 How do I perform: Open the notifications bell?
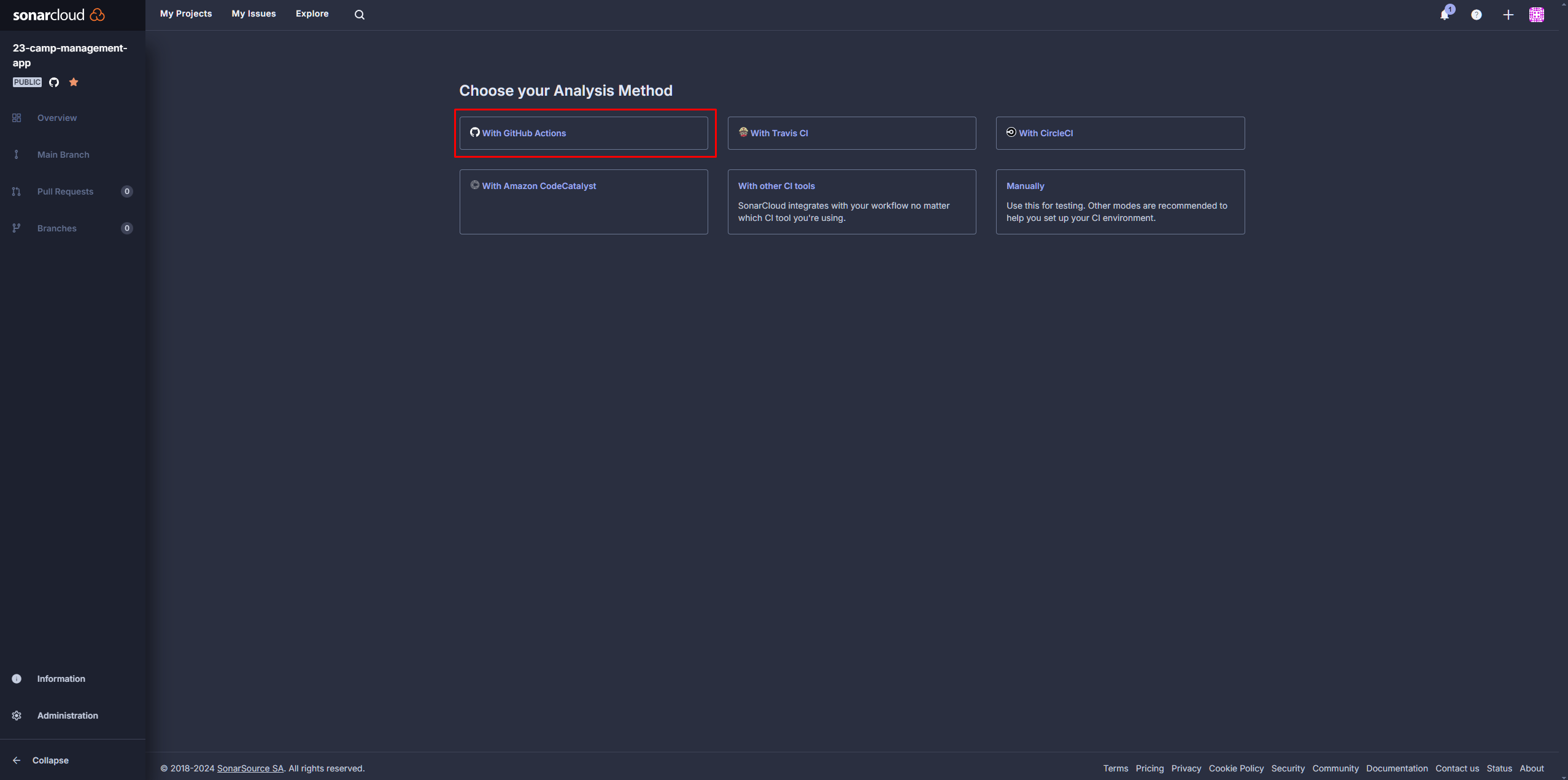[x=1445, y=15]
